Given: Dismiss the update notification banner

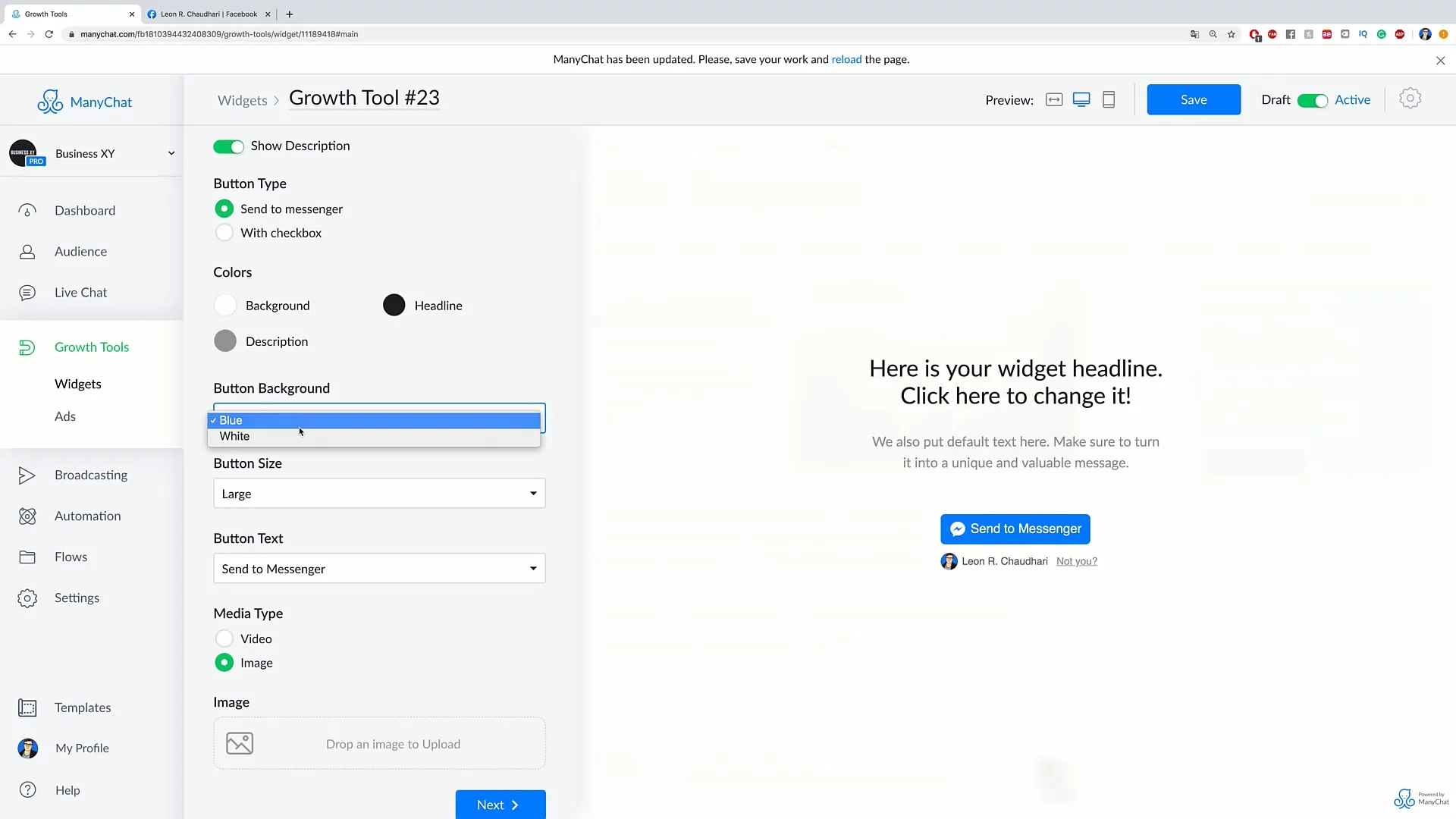Looking at the screenshot, I should click(1441, 61).
